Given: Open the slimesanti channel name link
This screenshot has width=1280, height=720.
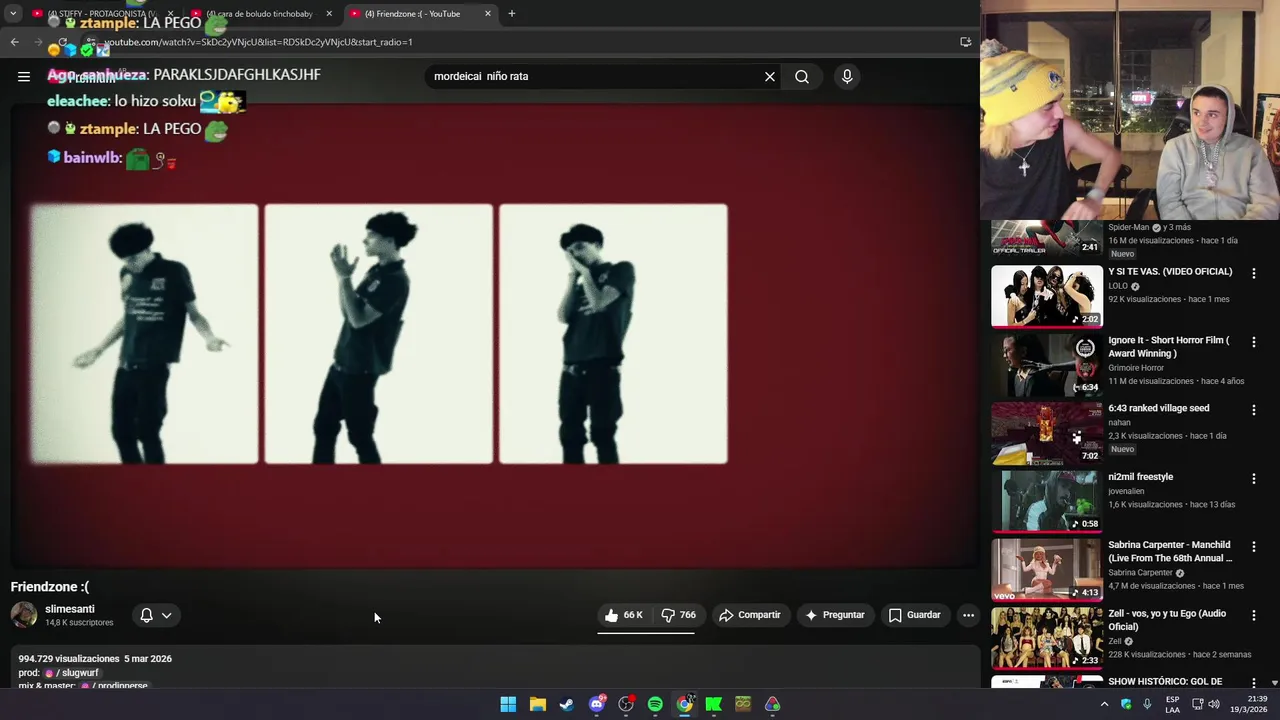Looking at the screenshot, I should tap(70, 609).
